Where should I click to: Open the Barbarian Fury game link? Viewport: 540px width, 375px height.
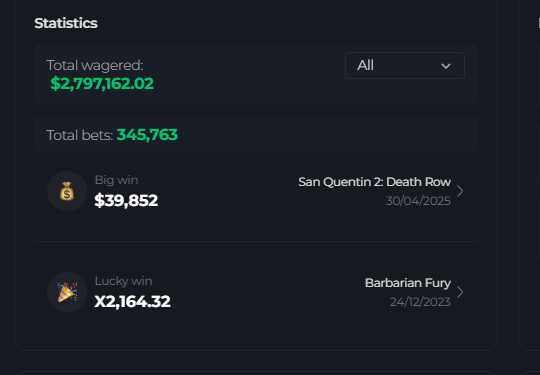408,283
